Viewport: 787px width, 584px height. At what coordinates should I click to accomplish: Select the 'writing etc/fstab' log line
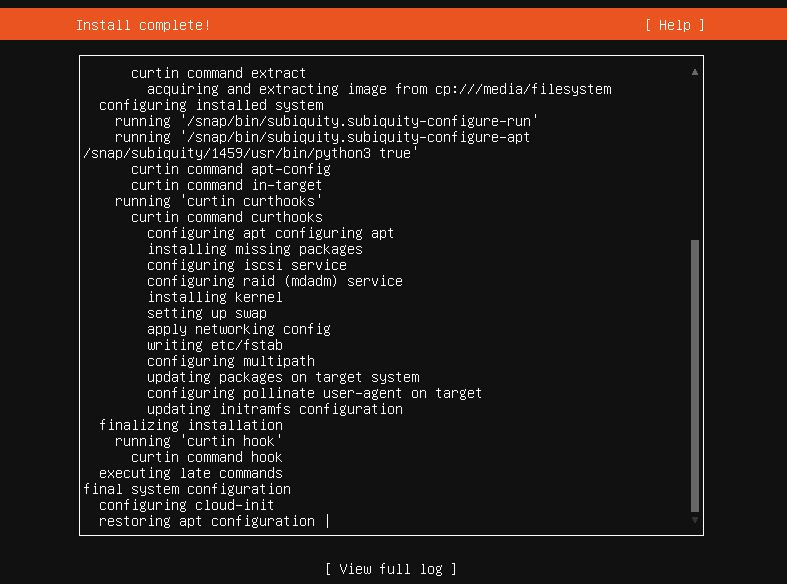(215, 345)
